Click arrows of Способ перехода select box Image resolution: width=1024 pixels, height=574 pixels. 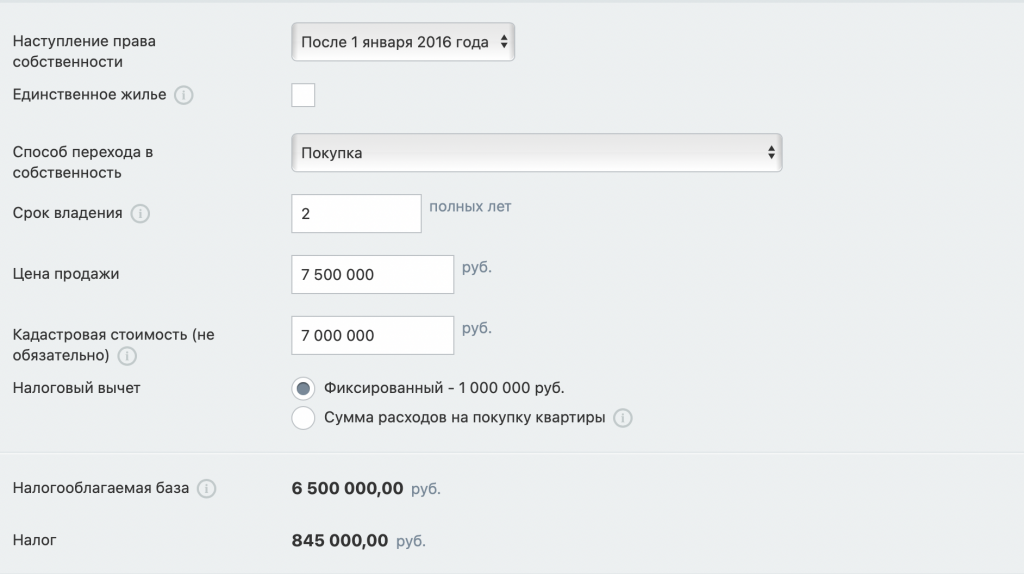click(x=770, y=153)
